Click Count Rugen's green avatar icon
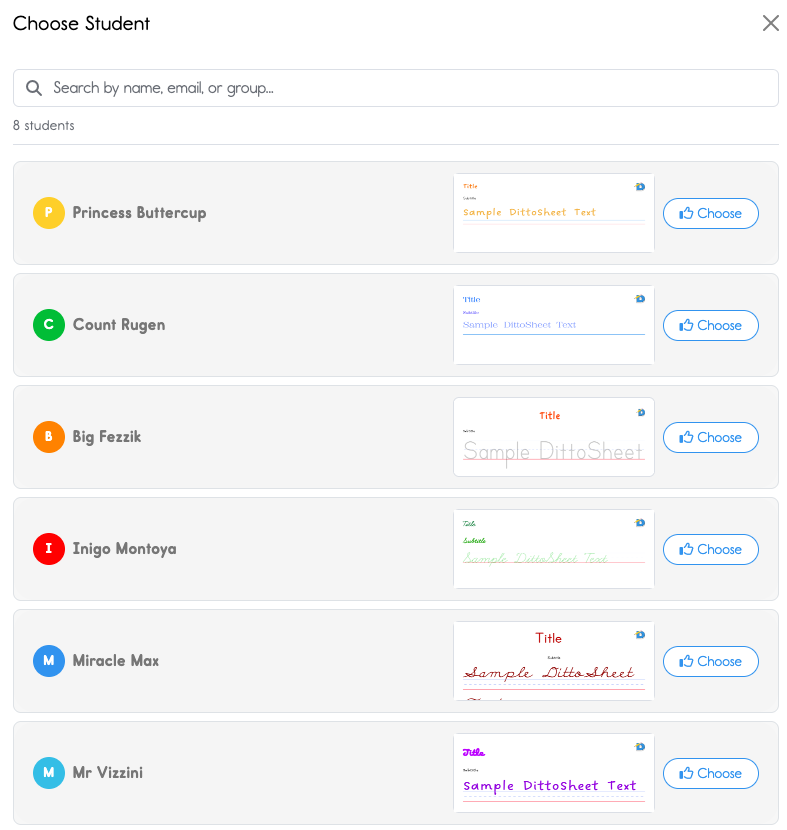 (49, 325)
